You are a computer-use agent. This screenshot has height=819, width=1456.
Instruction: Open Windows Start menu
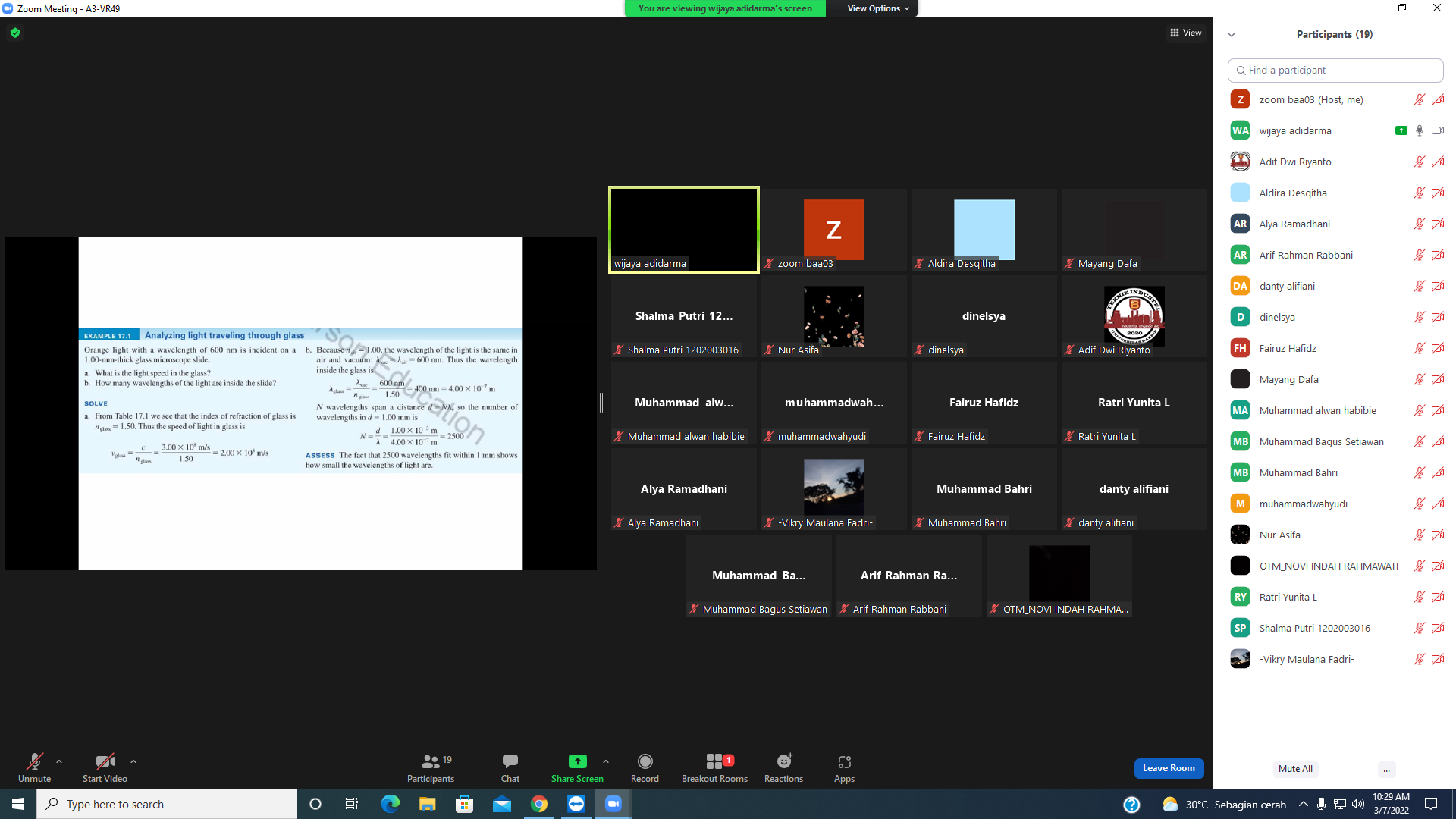coord(18,804)
